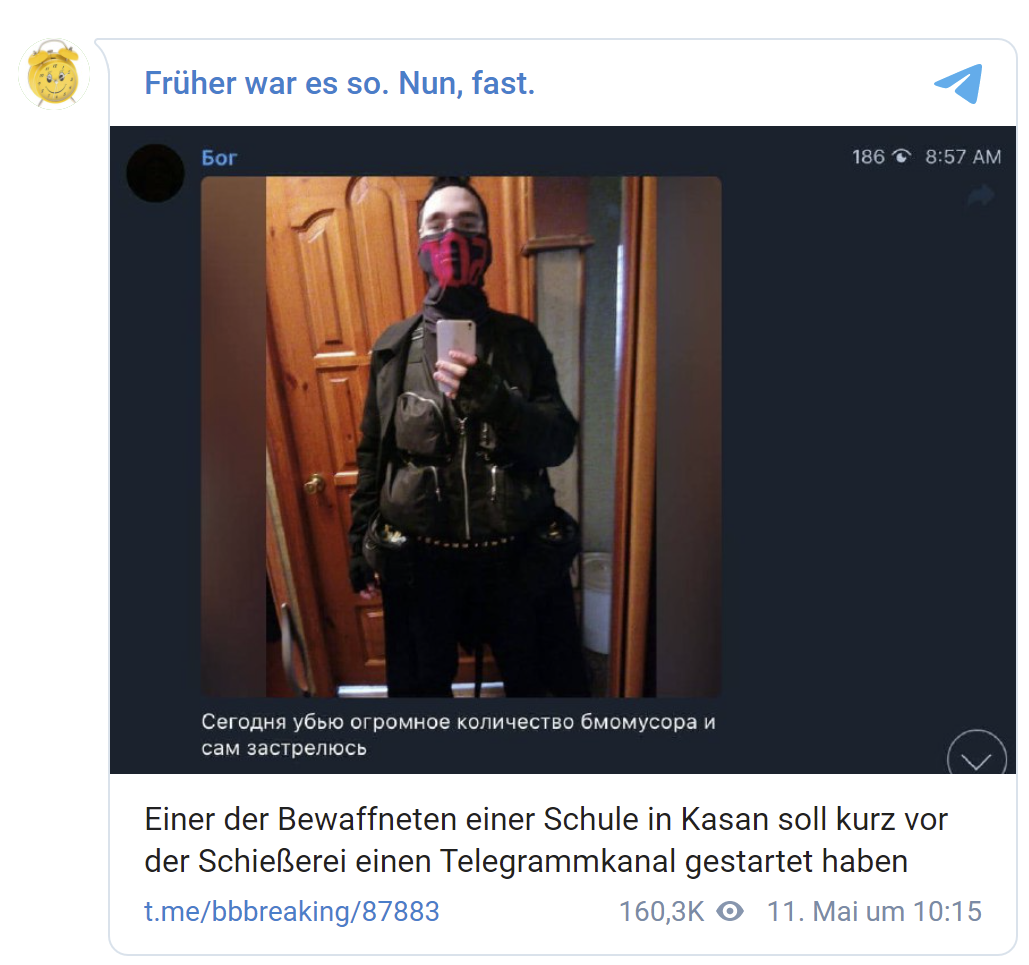Click the red mask in the photo
The height and width of the screenshot is (965, 1029).
click(x=454, y=259)
